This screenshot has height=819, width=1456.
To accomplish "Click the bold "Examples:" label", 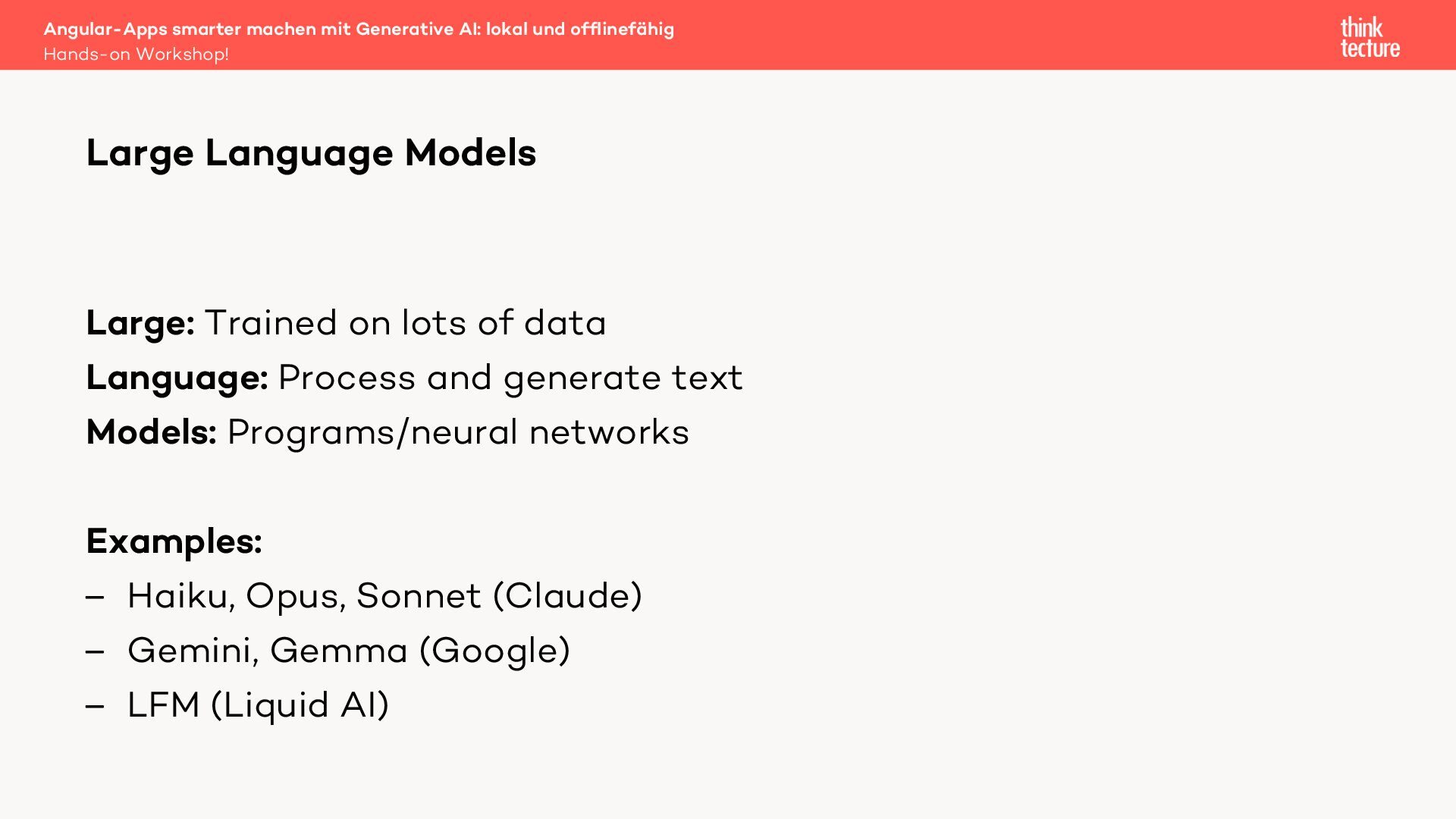I will (x=174, y=541).
